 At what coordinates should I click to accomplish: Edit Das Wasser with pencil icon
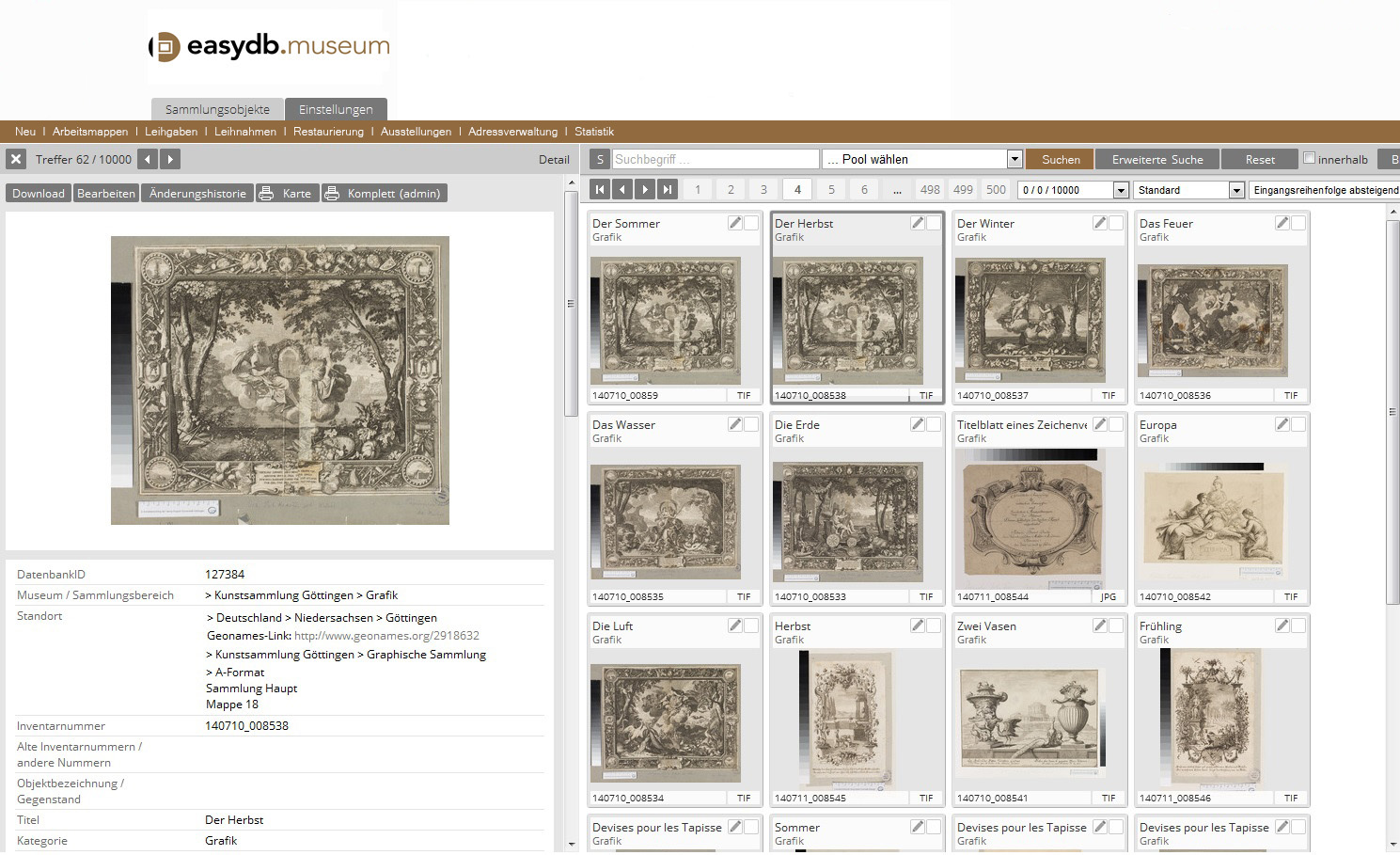pyautogui.click(x=735, y=424)
